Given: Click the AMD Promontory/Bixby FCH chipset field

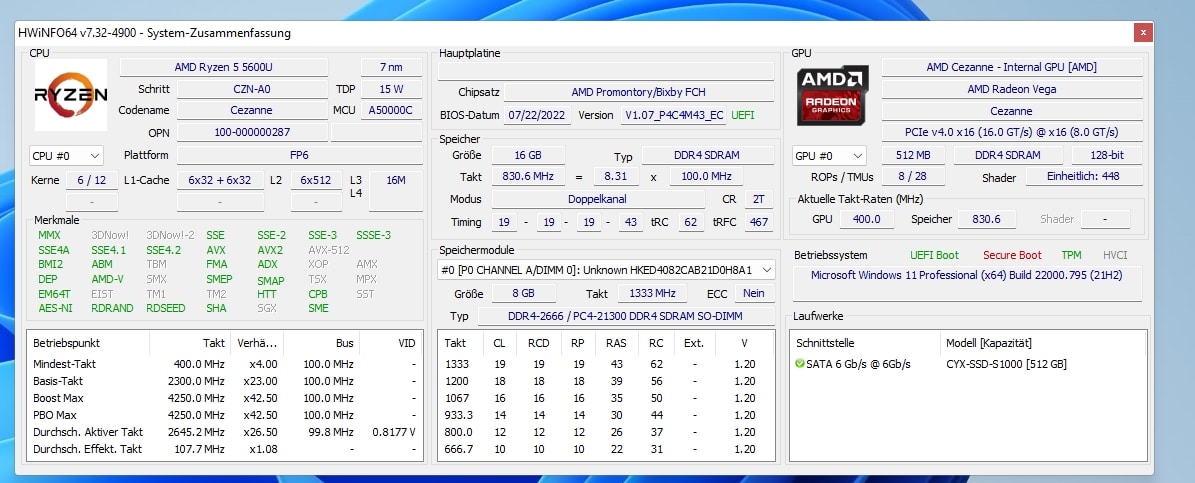Looking at the screenshot, I should point(638,92).
